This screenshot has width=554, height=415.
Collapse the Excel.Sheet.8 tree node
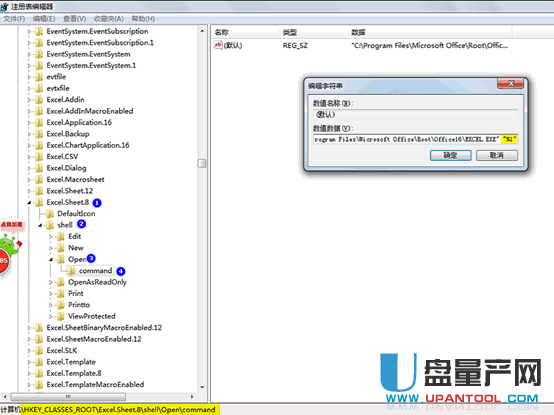(x=30, y=202)
